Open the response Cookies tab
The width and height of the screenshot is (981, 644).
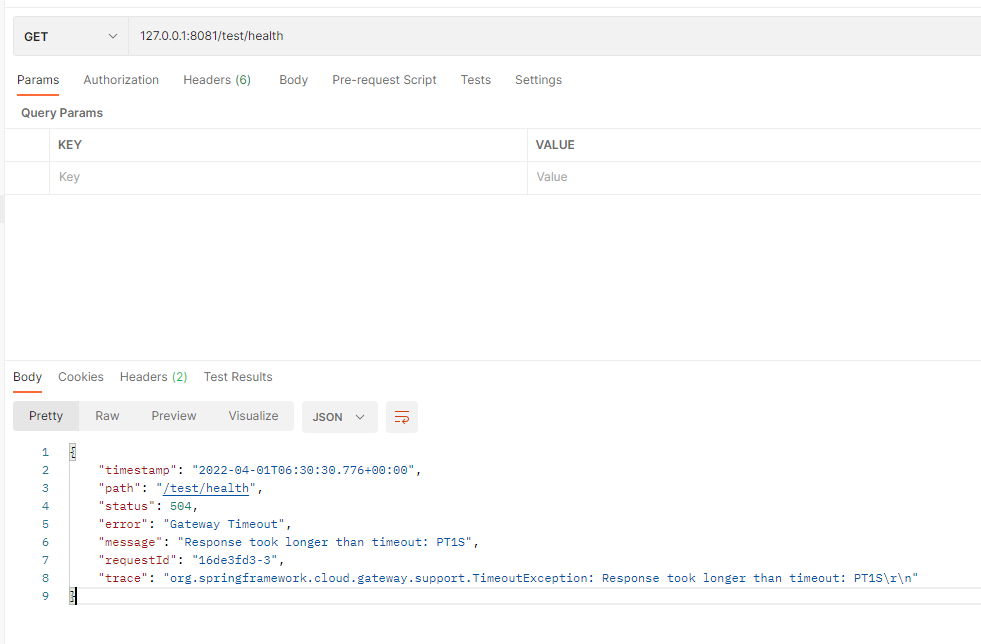(81, 377)
